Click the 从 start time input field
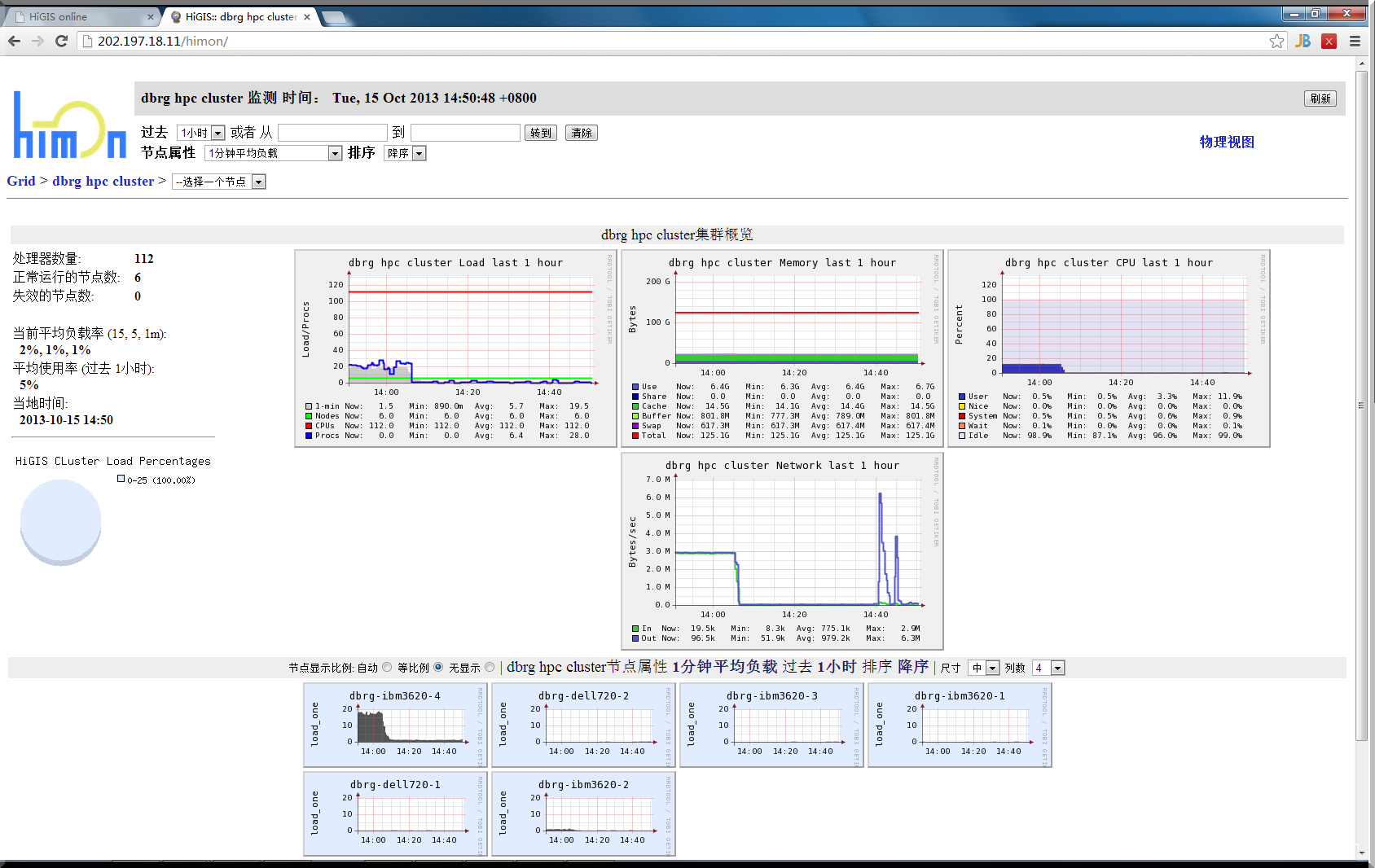This screenshot has height=868, width=1375. point(332,133)
